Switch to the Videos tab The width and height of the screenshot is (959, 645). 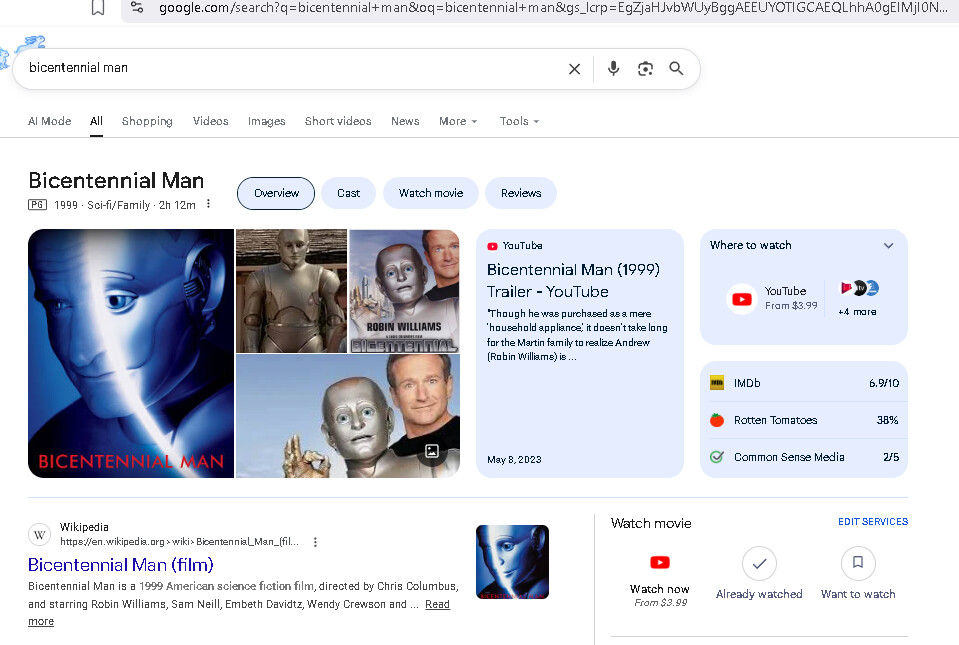tap(210, 121)
